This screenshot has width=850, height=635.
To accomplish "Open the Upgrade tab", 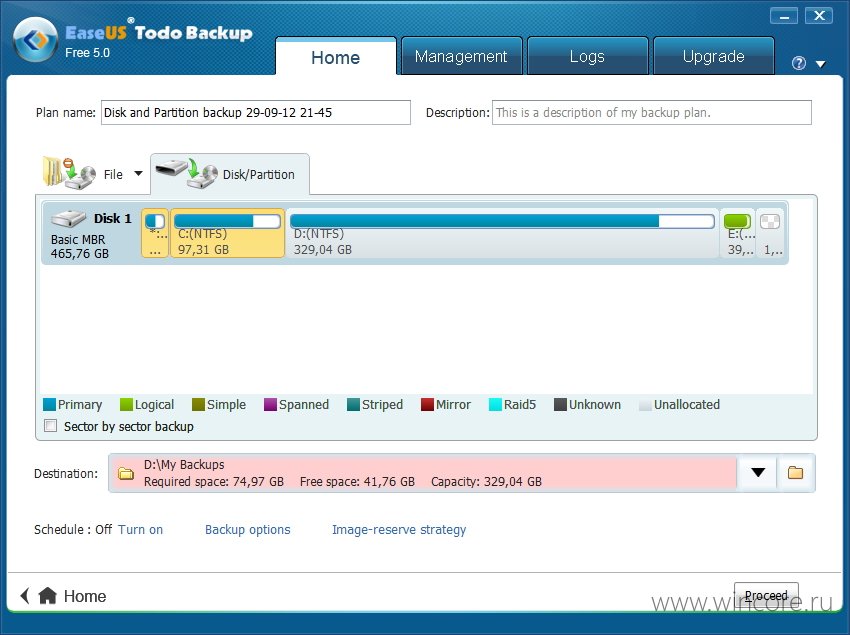I will 713,56.
